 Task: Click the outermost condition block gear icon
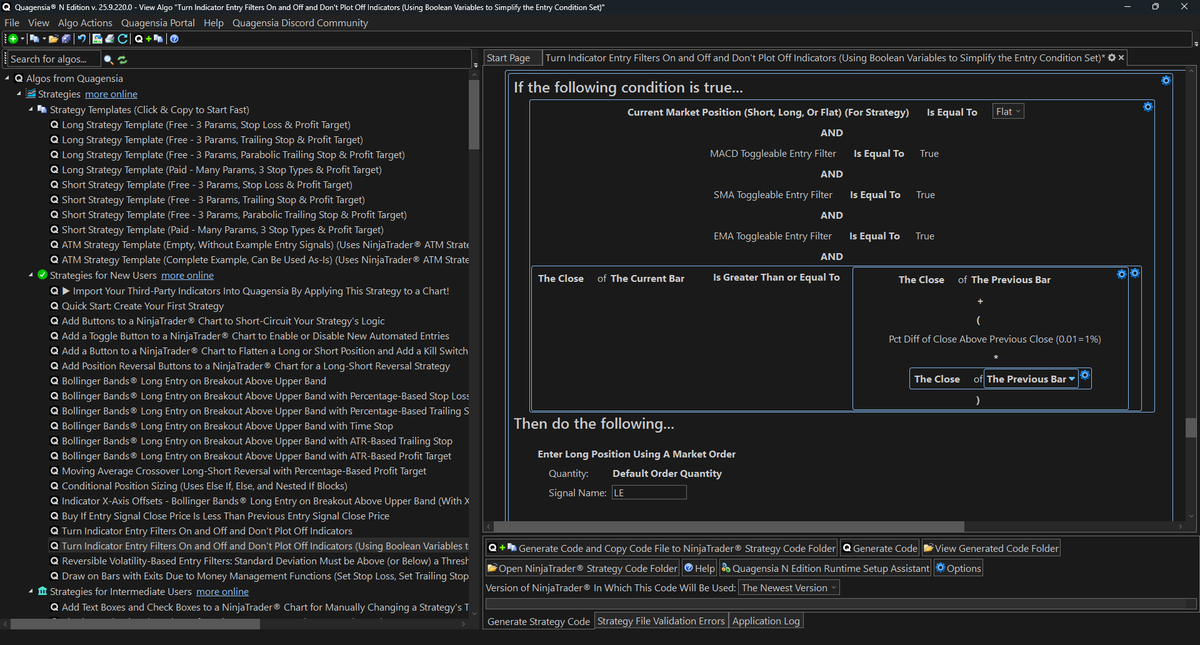point(1166,80)
